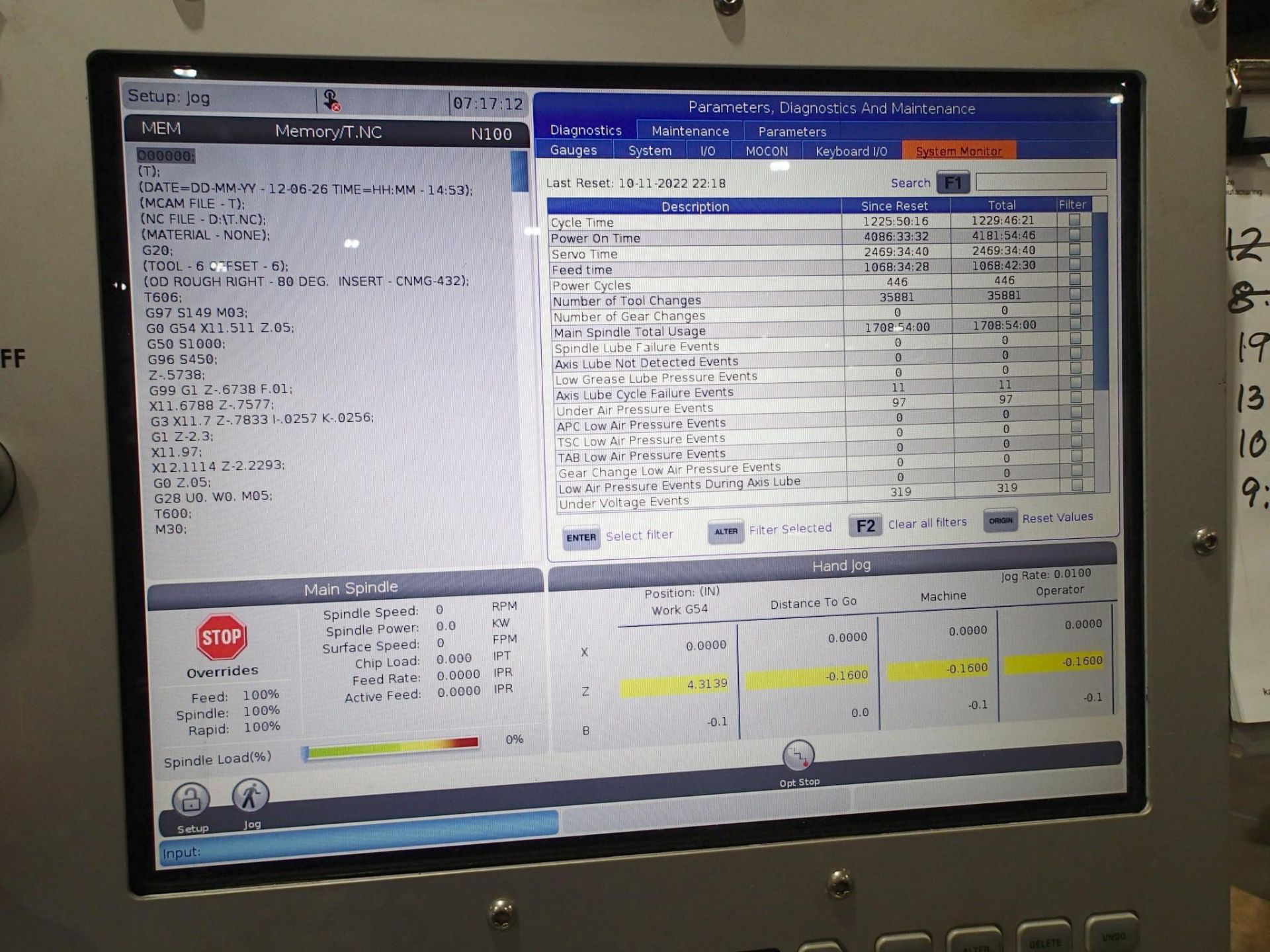Click the Opt Stop icon
The height and width of the screenshot is (952, 1270).
(798, 756)
